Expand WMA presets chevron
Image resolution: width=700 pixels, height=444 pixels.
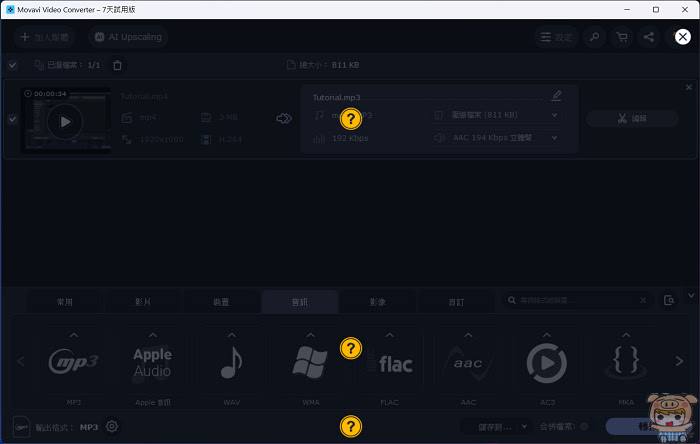pyautogui.click(x=310, y=335)
